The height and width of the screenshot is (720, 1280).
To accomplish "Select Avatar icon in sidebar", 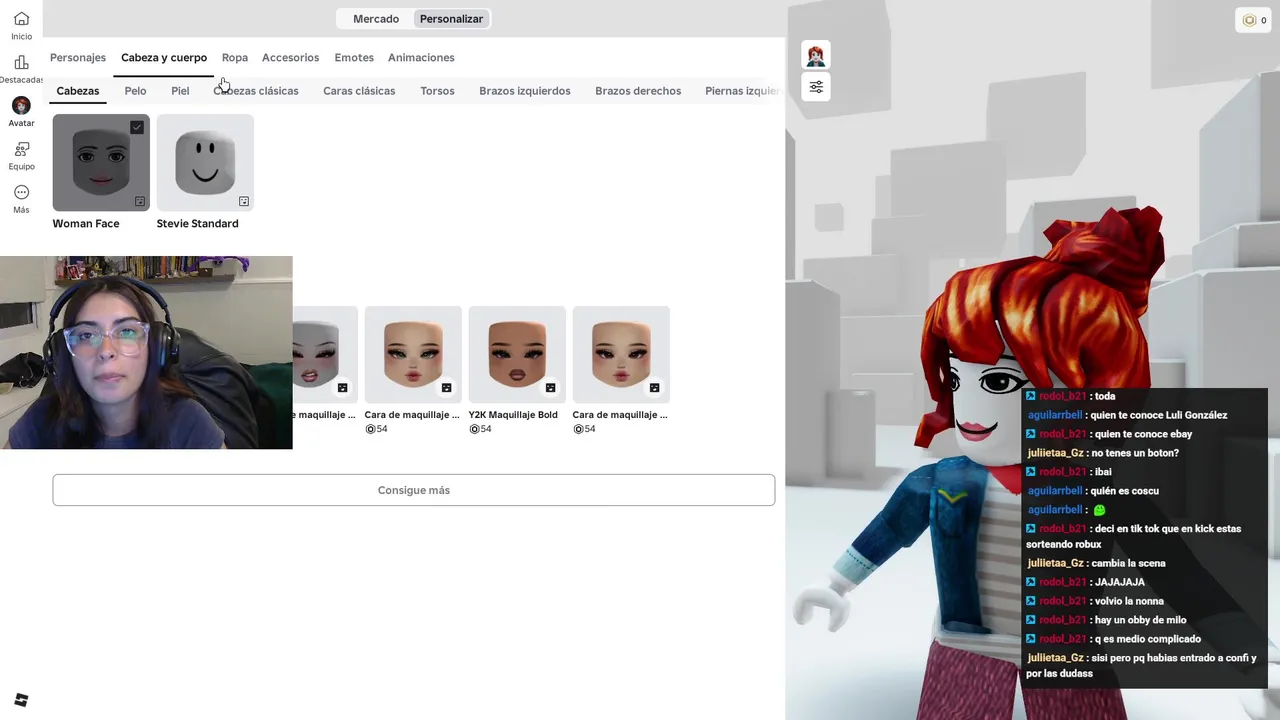I will [x=21, y=105].
